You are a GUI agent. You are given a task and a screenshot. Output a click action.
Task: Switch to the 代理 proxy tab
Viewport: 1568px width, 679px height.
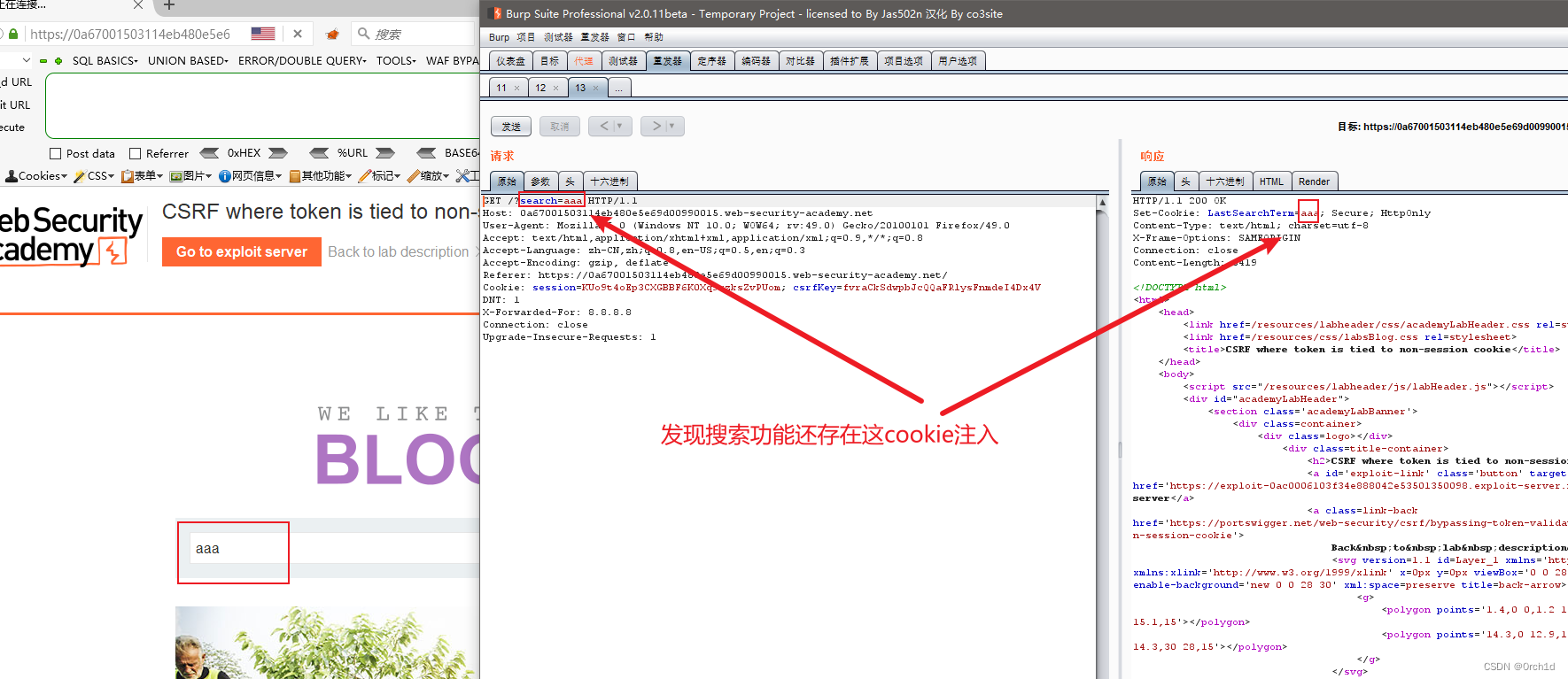coord(584,61)
